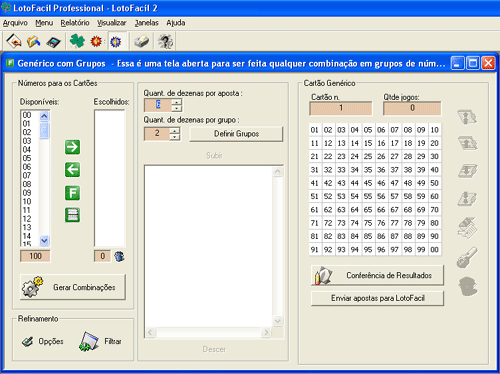Click the grey head silhouette icon

(x=468, y=286)
